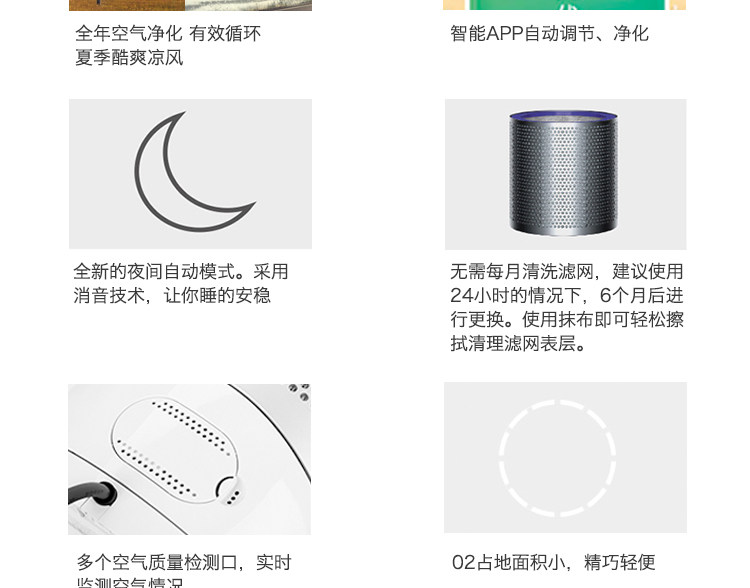This screenshot has width=750, height=588.
Task: Click the cropped landscape image at top left
Action: click(190, 5)
